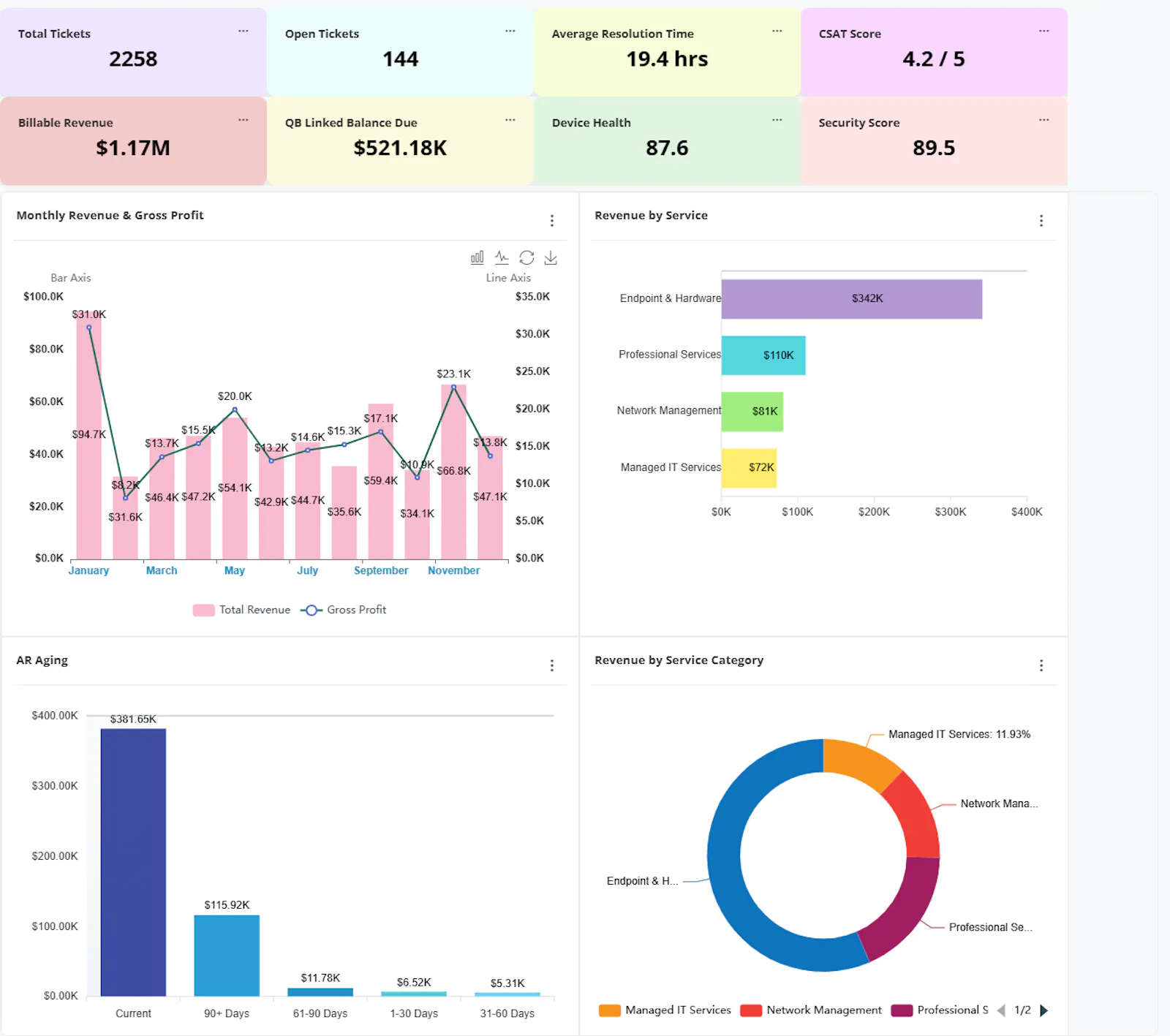Click the orange Managed IT Services donut slice

(858, 763)
